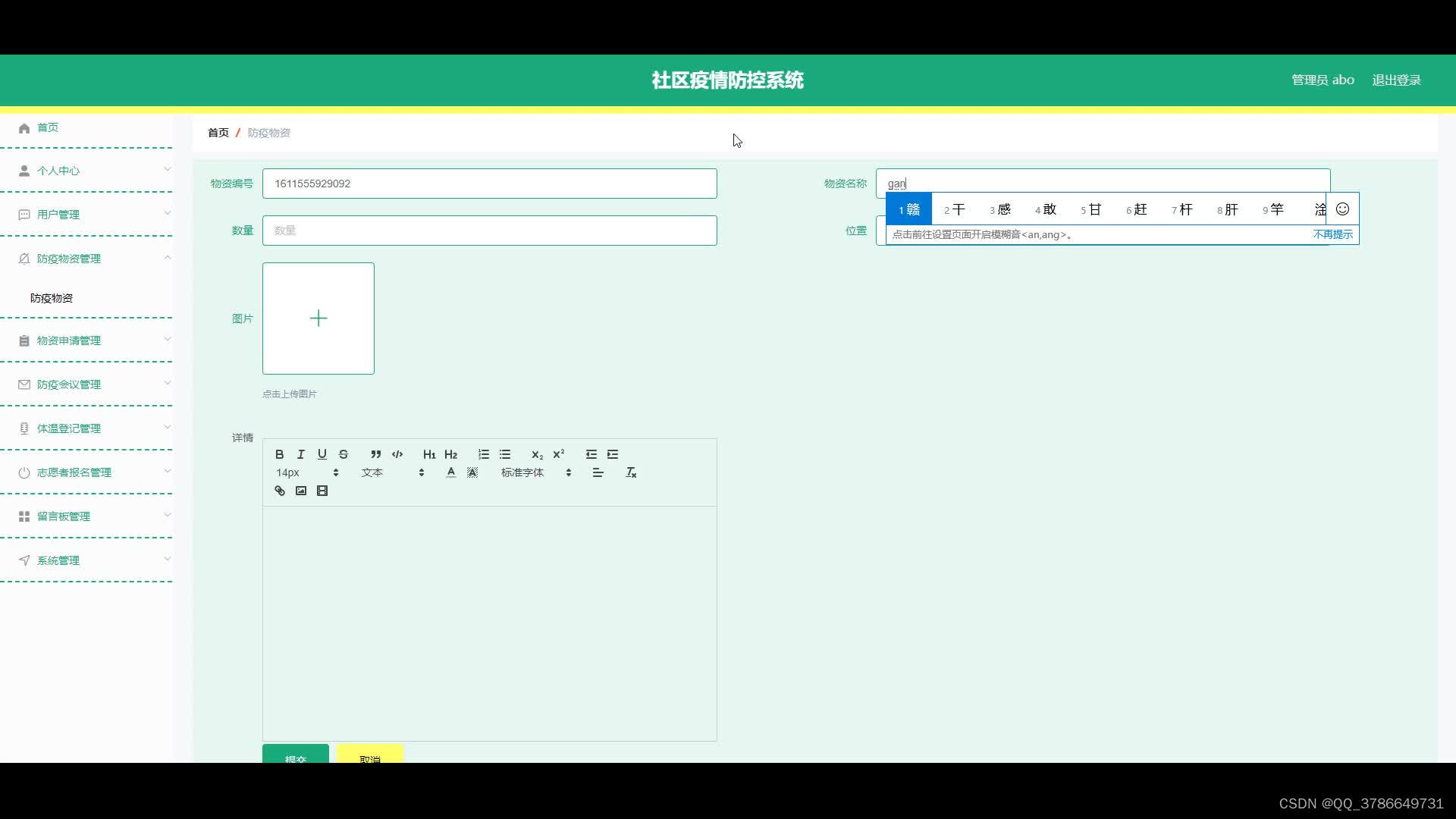
Task: Insert a code block in editor
Action: 397,454
